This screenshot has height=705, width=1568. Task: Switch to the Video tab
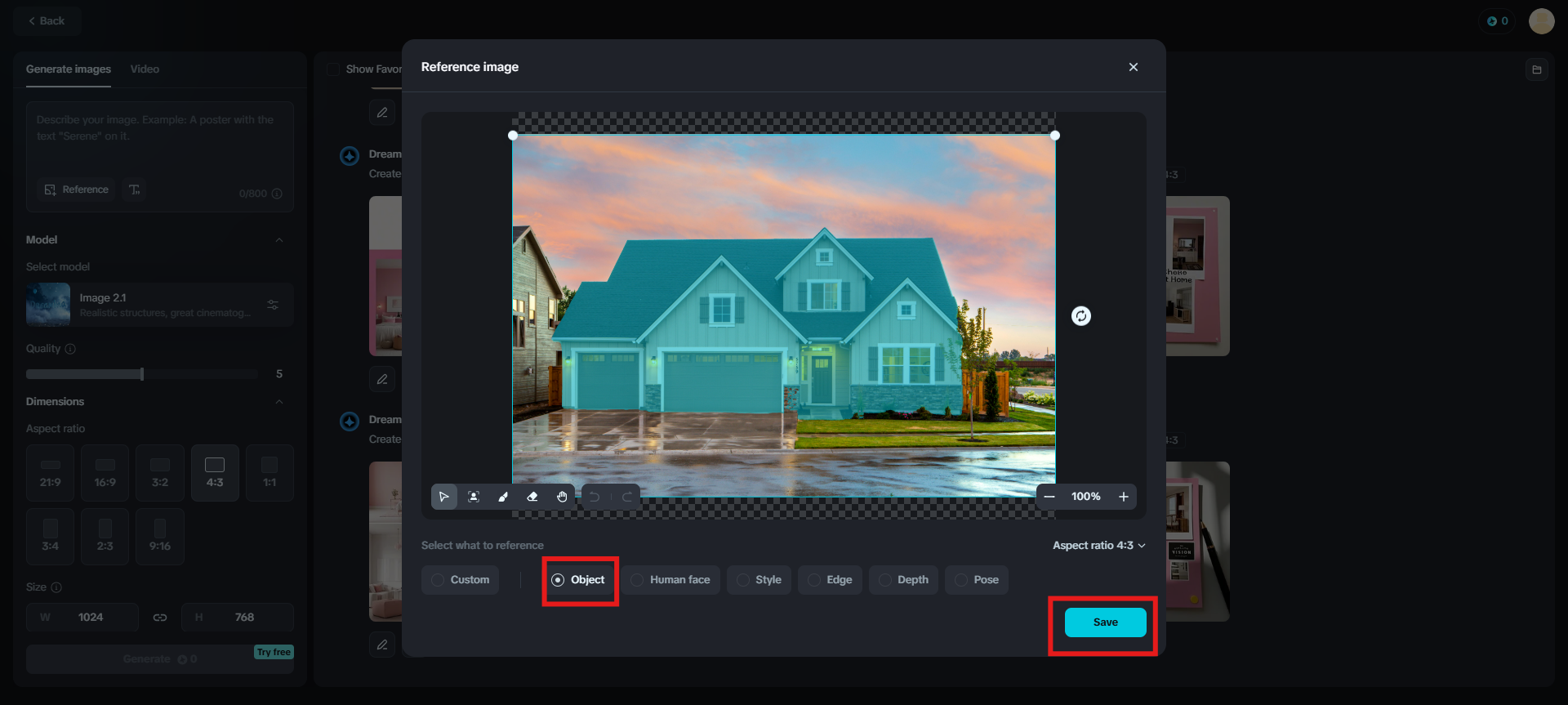(145, 69)
